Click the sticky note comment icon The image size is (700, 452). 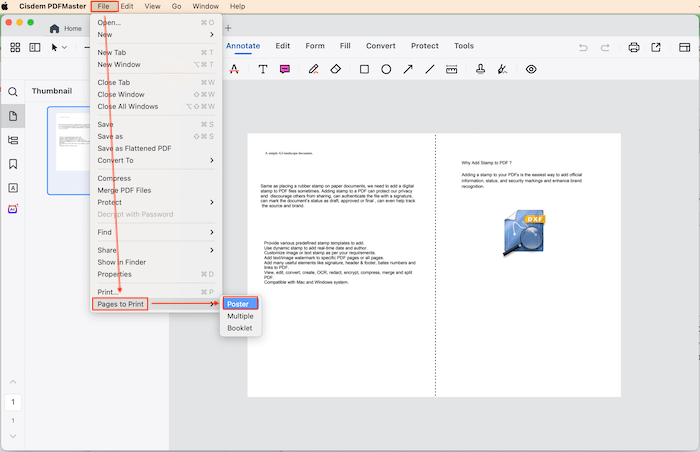[x=286, y=70]
